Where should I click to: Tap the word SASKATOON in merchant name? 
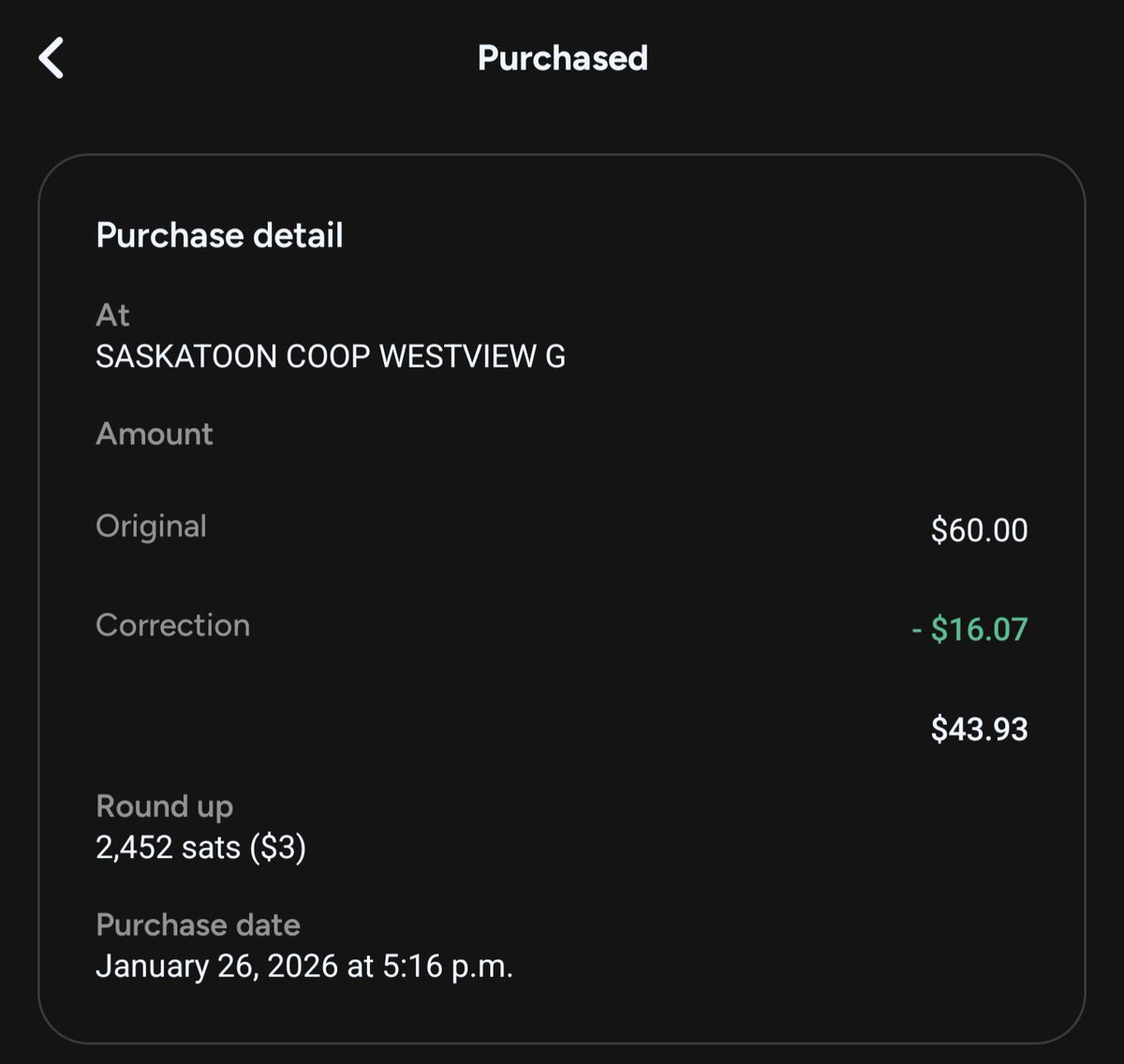coord(185,357)
